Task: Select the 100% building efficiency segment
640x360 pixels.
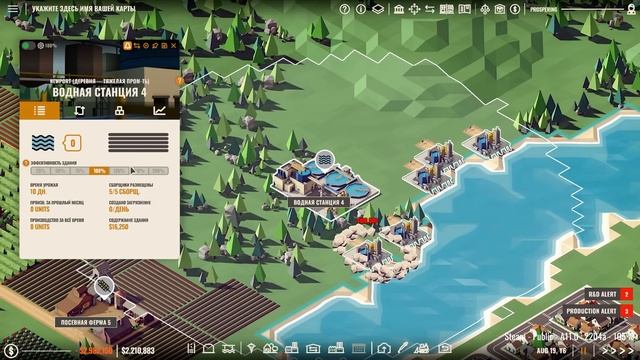Action: click(x=99, y=171)
